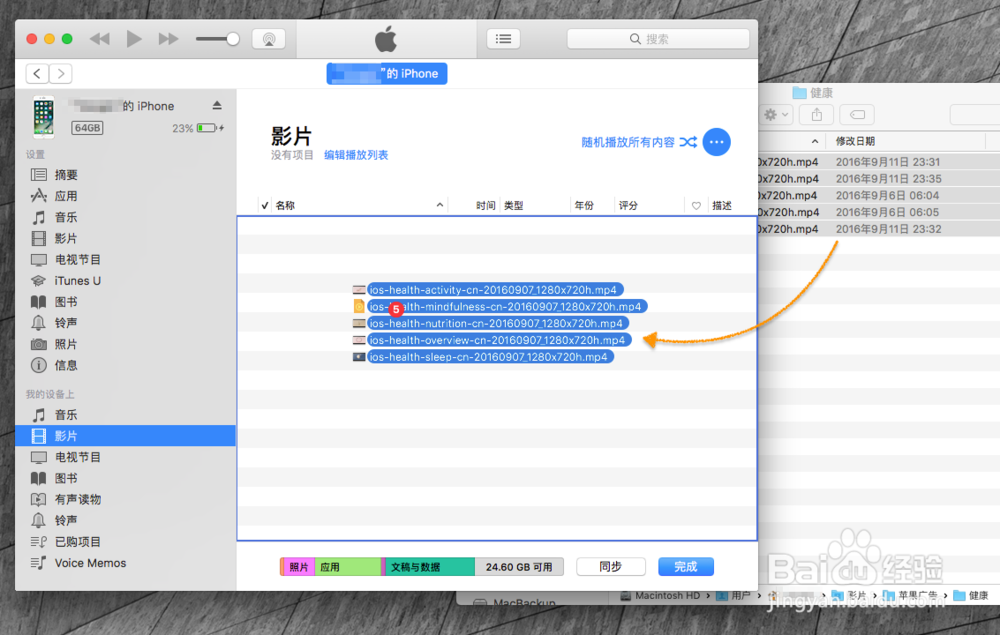
Task: Click the fast-forward playback button
Action: click(x=168, y=39)
